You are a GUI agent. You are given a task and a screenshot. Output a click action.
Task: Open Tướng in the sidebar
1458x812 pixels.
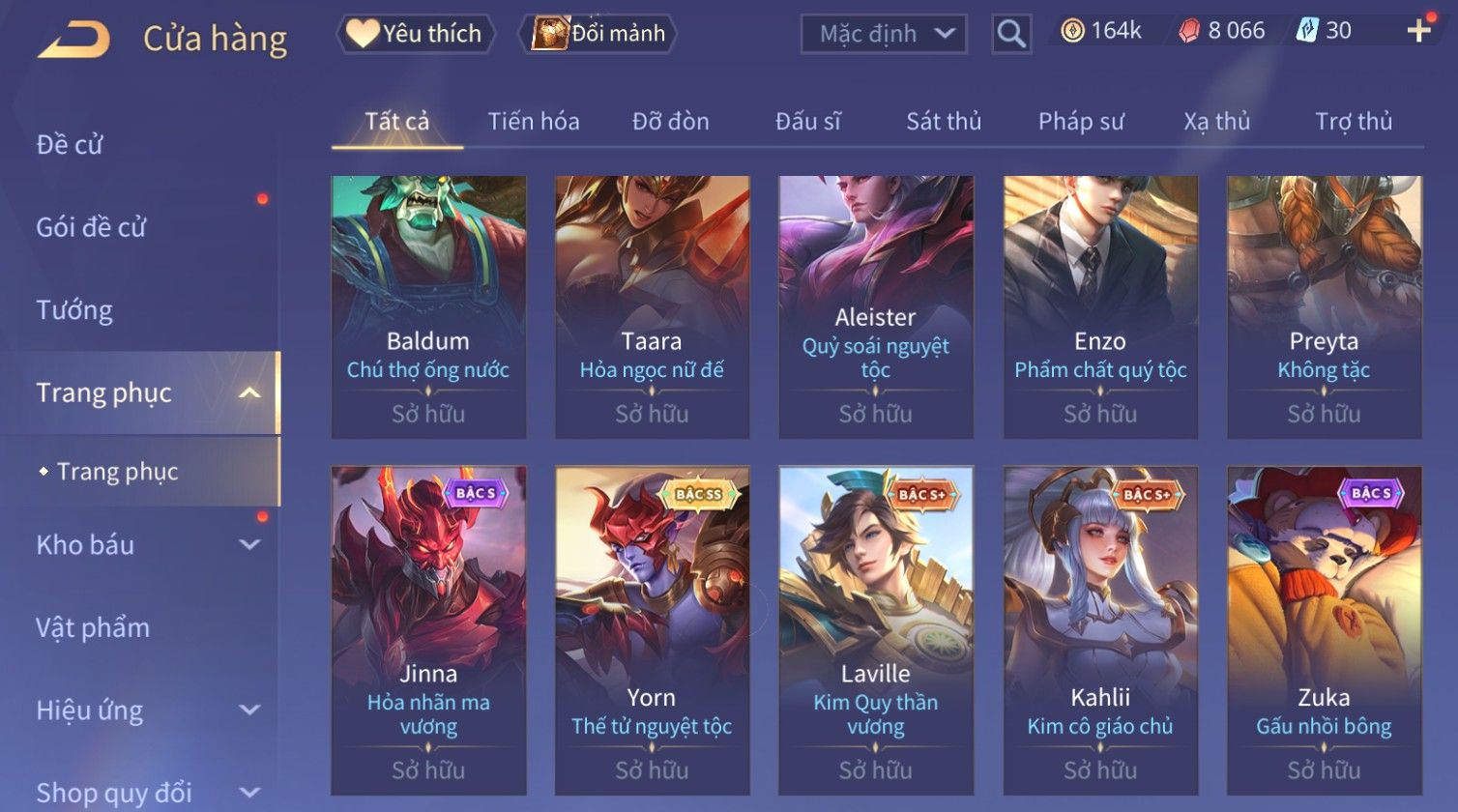coord(74,310)
